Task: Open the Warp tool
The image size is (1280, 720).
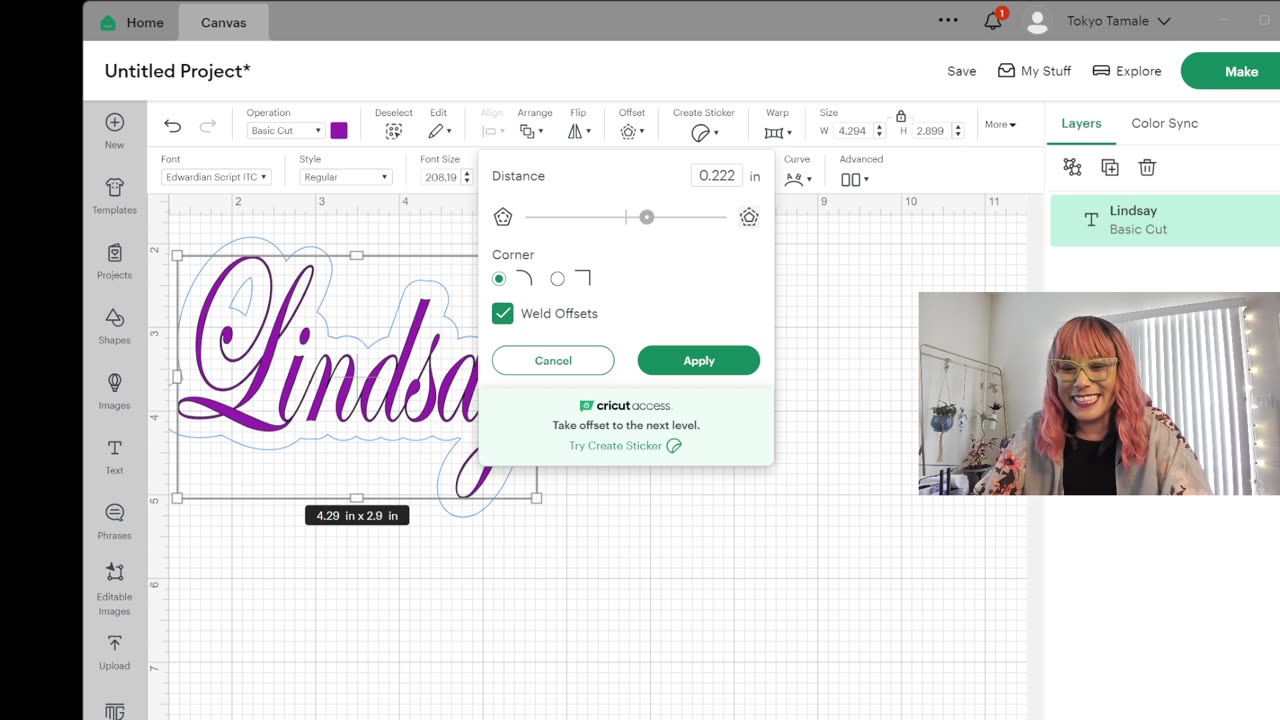Action: 777,131
